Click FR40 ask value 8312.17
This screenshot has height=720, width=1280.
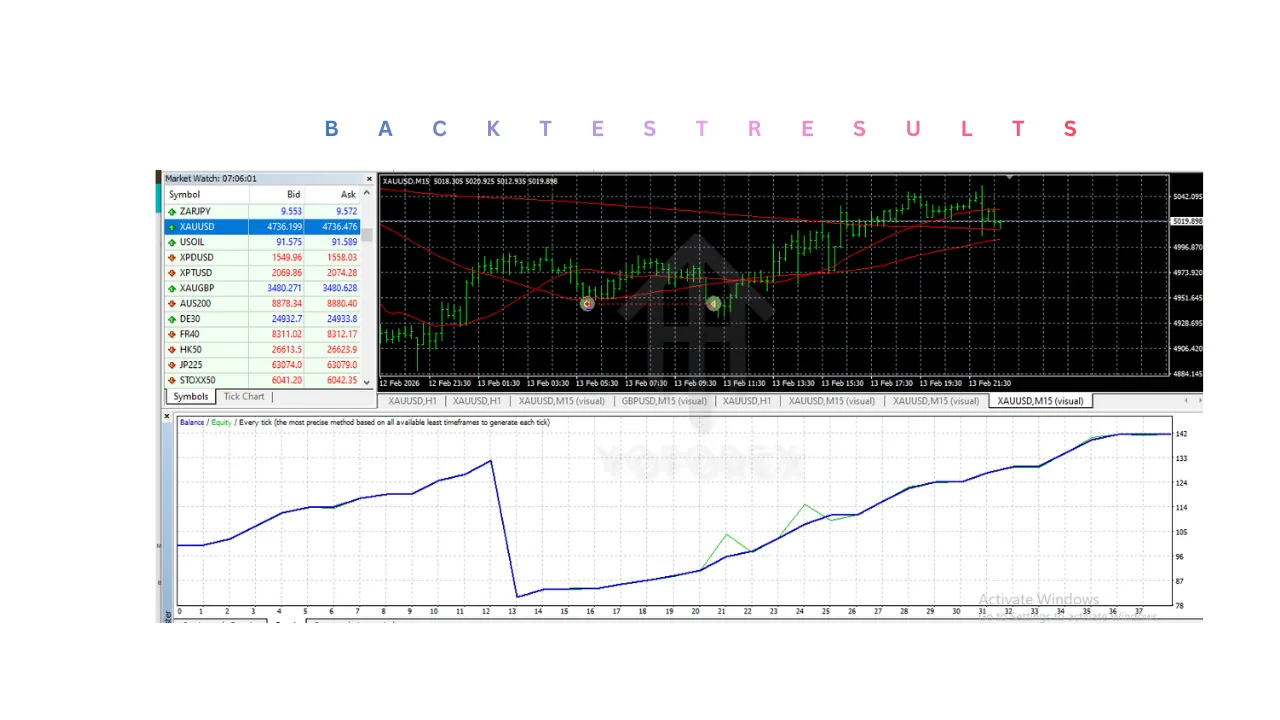[342, 334]
